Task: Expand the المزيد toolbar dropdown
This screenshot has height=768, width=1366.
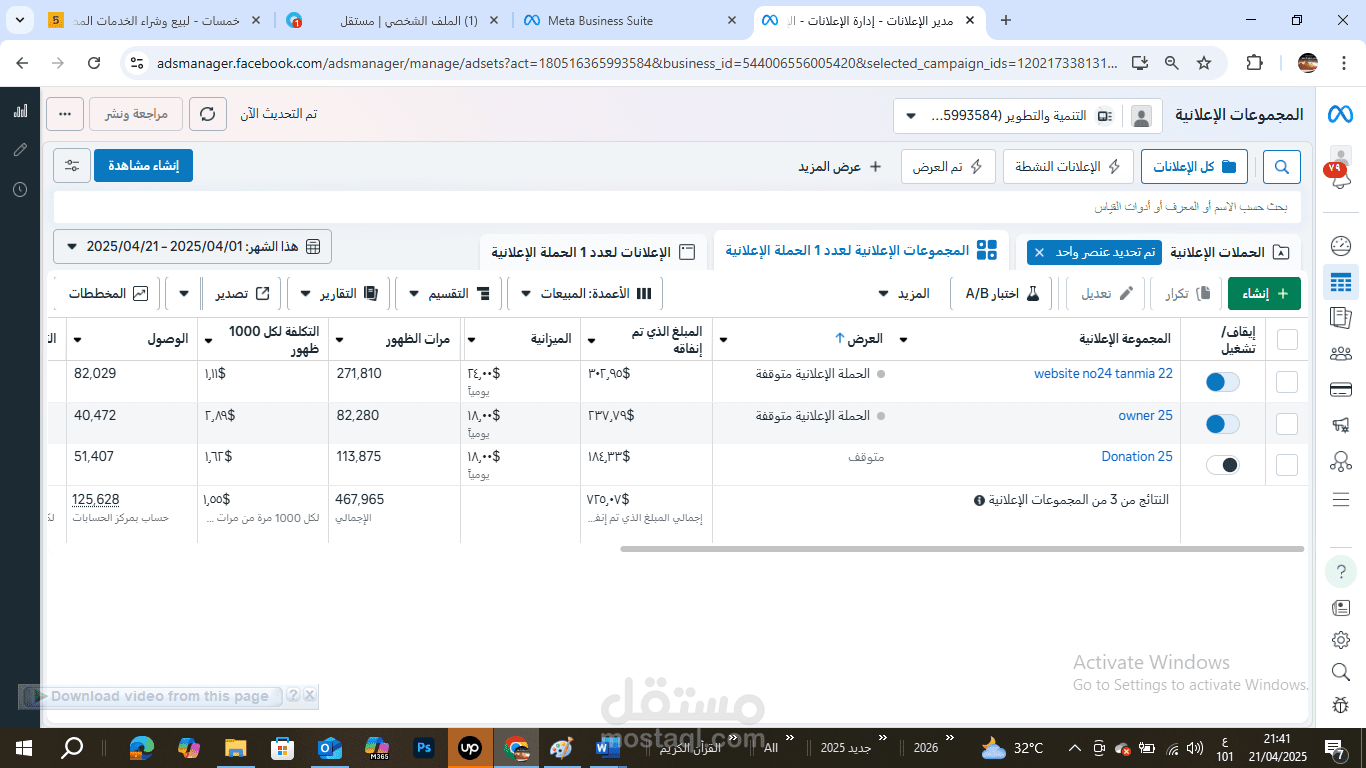Action: coord(903,293)
